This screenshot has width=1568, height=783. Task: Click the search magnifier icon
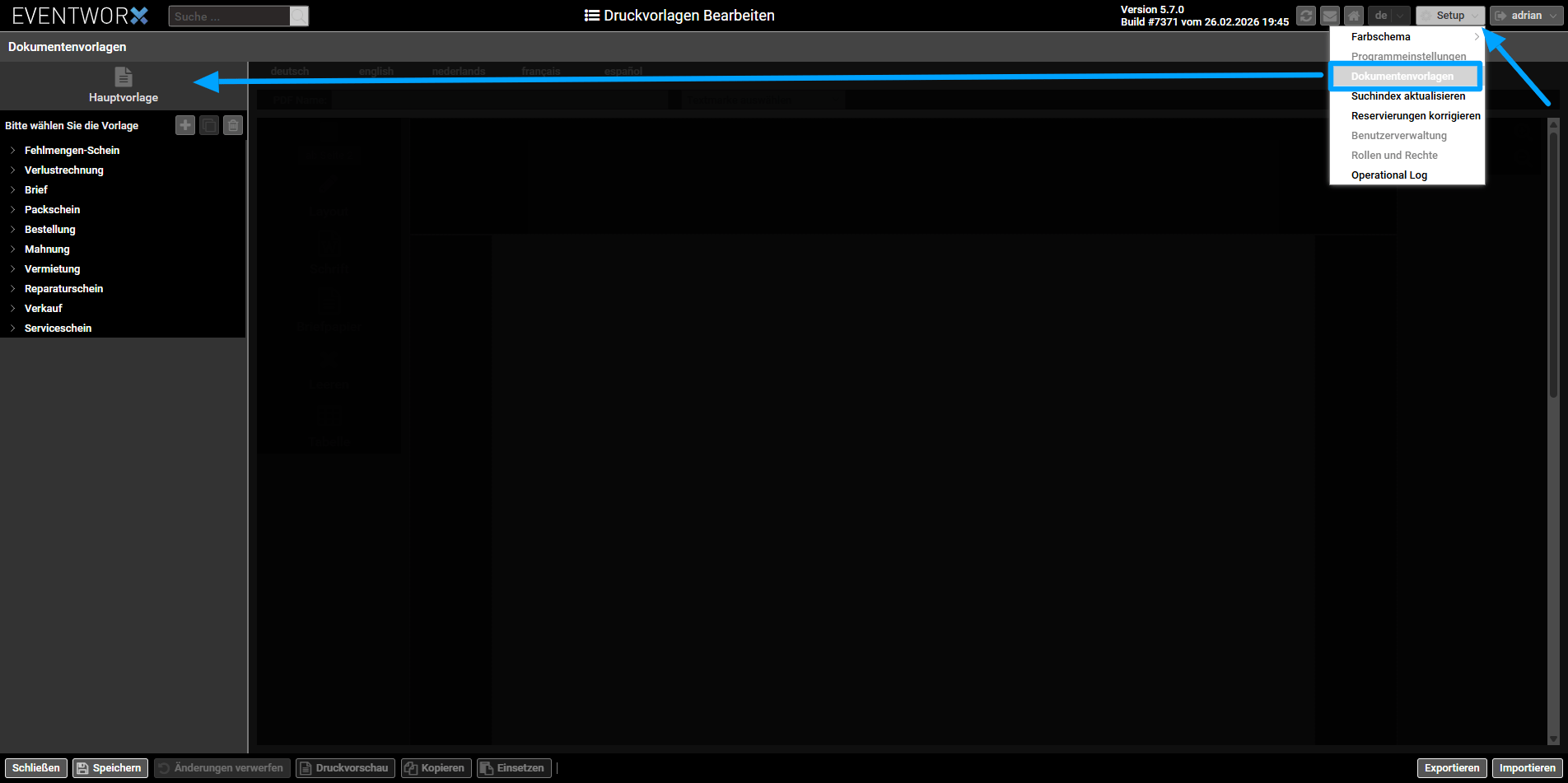pyautogui.click(x=299, y=16)
